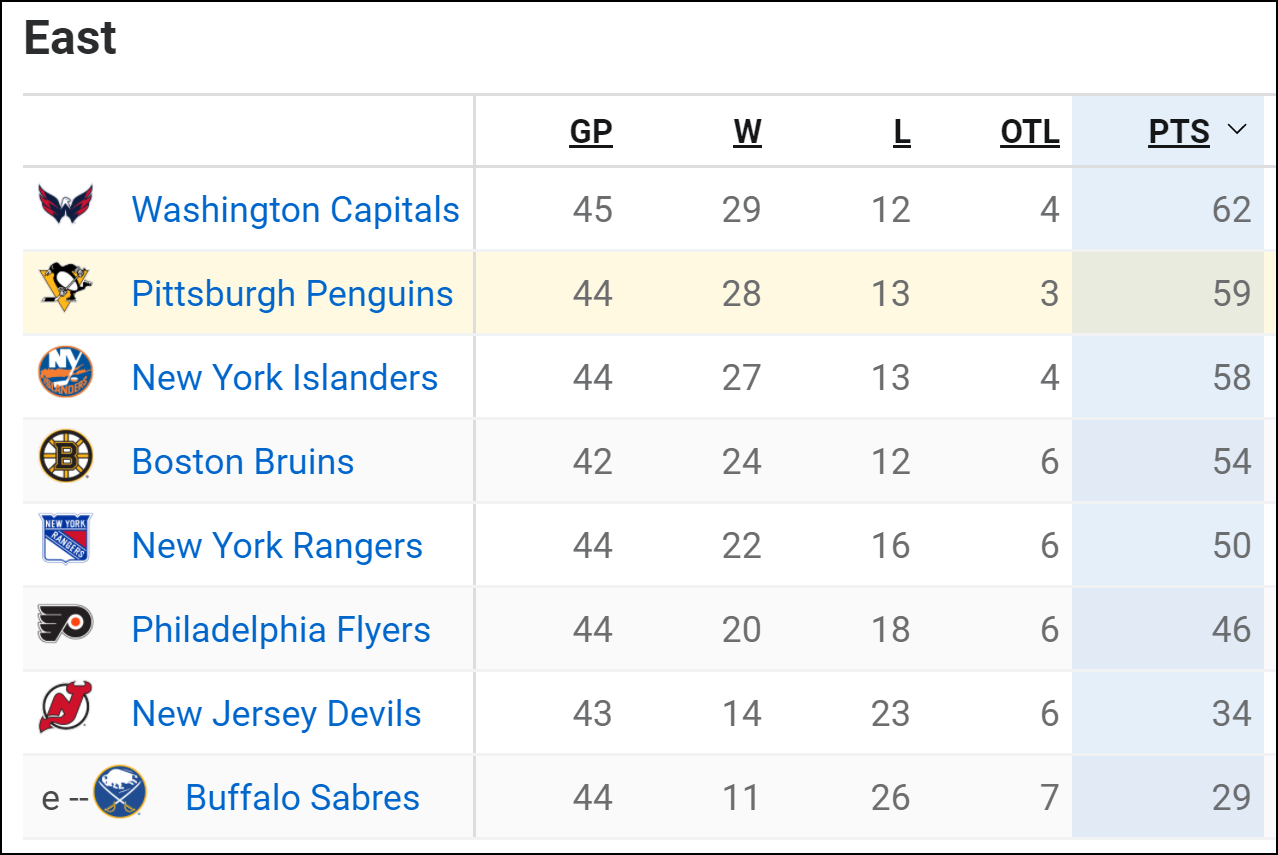This screenshot has height=855, width=1278.
Task: Click the New York Rangers logo
Action: coord(66,540)
